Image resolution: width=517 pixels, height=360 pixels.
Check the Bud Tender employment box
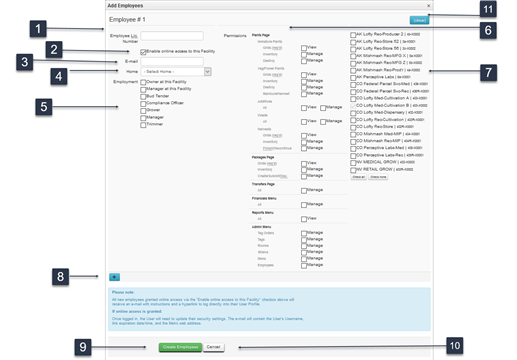143,97
